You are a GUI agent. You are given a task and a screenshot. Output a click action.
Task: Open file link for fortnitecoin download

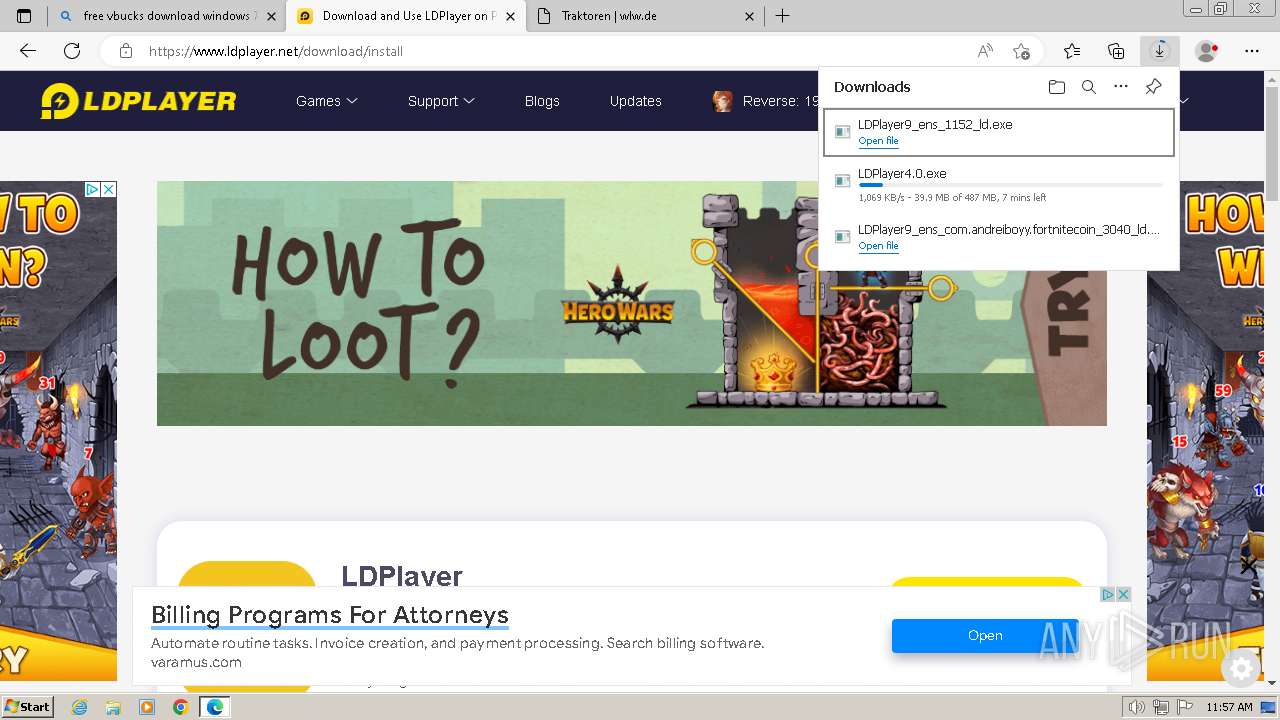[x=878, y=246]
